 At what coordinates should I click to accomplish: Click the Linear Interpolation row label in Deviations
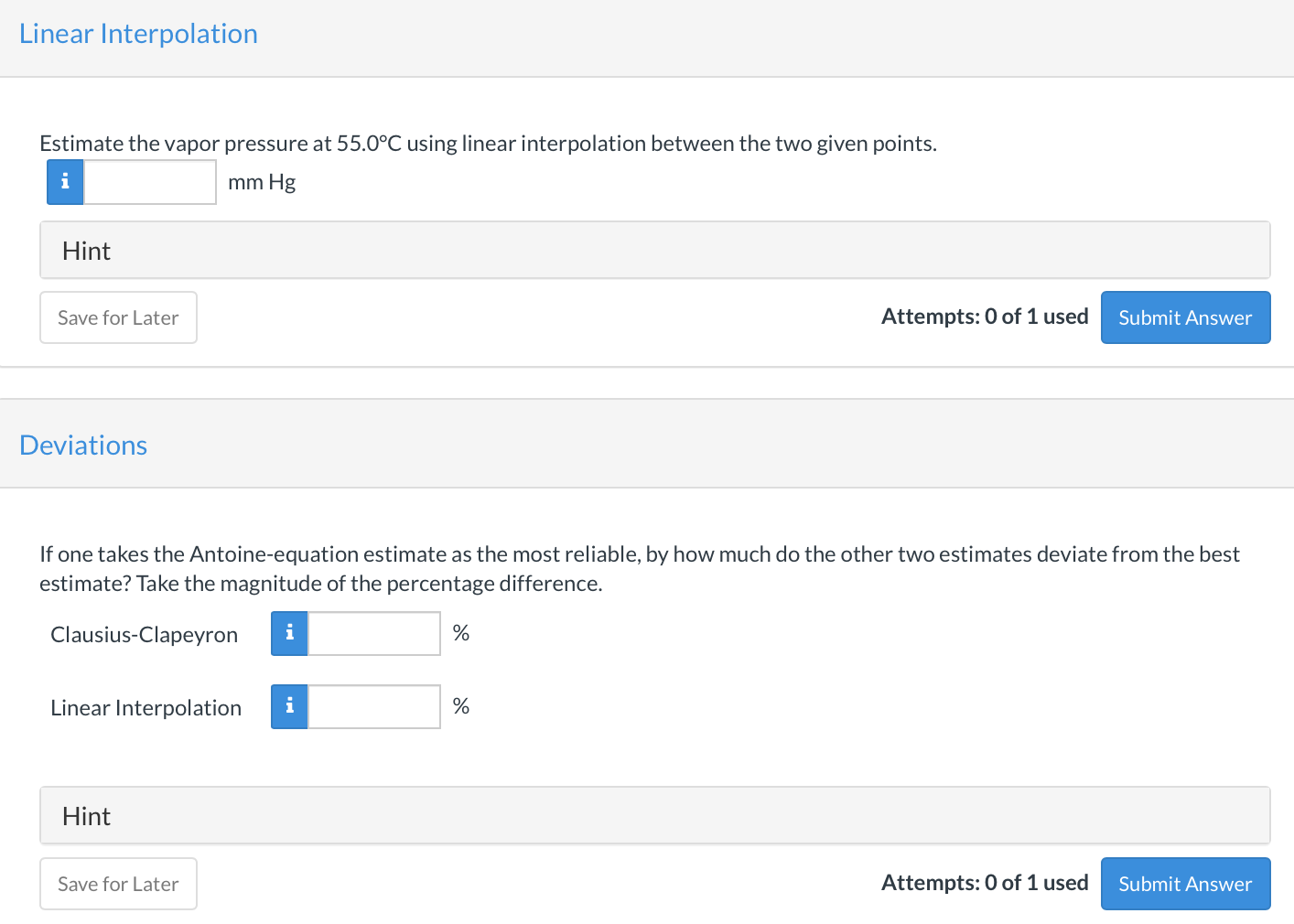(x=146, y=708)
